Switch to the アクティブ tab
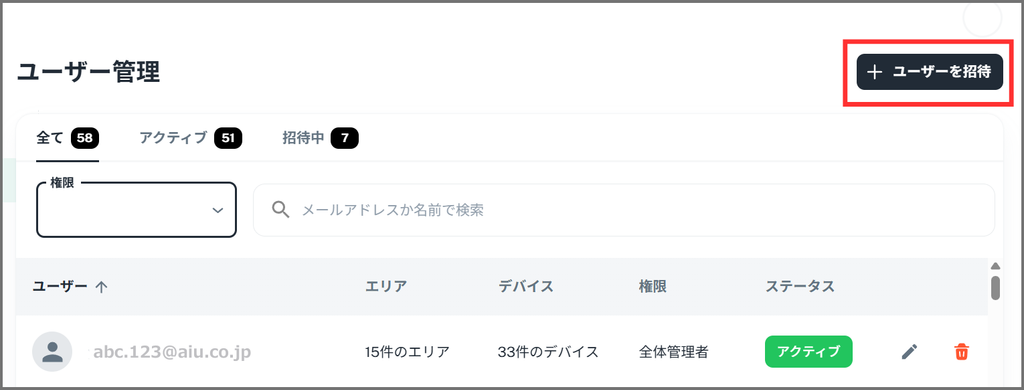 pos(191,138)
